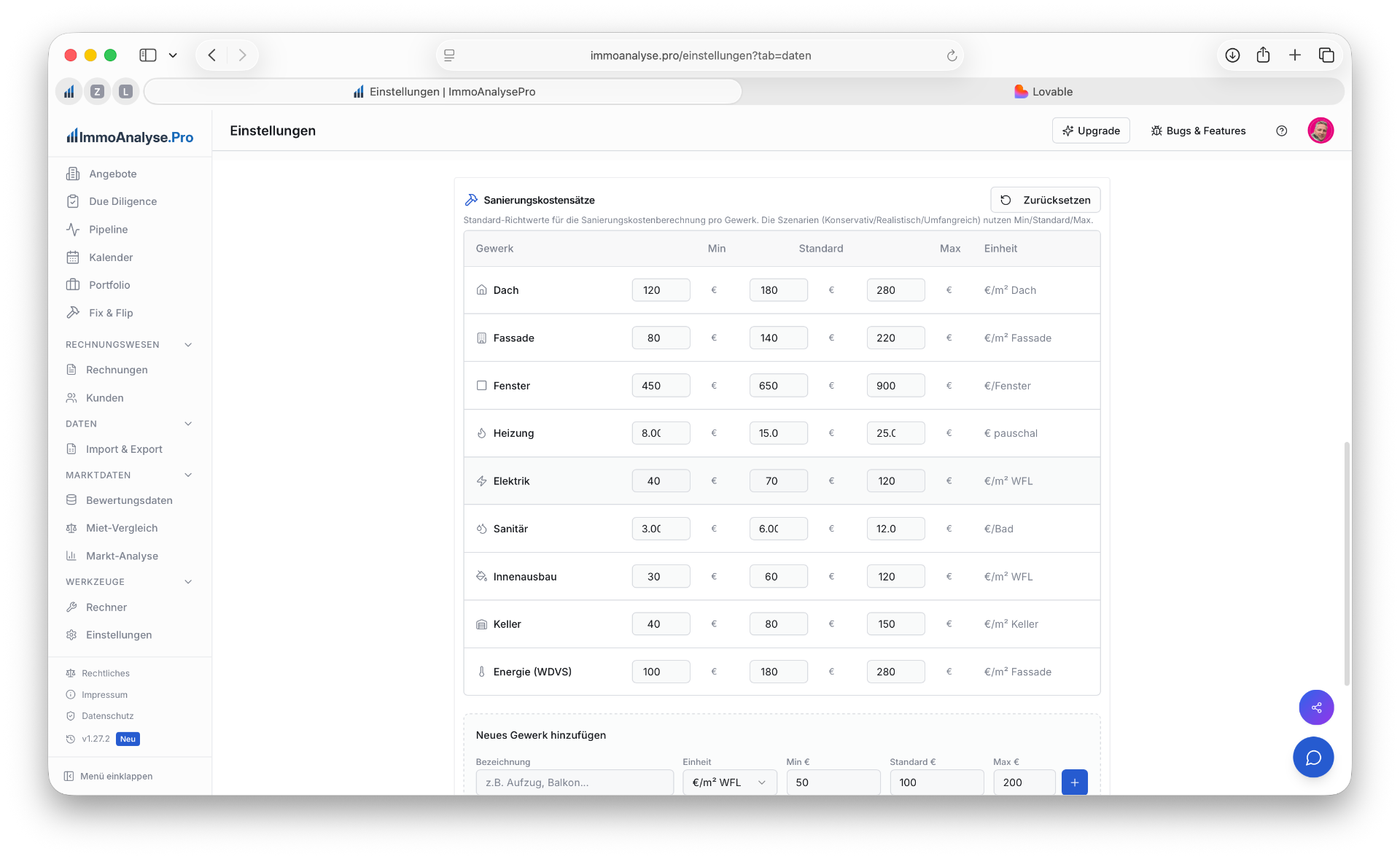Image resolution: width=1400 pixels, height=859 pixels.
Task: Click the Rechtliches scales icon
Action: [71, 673]
